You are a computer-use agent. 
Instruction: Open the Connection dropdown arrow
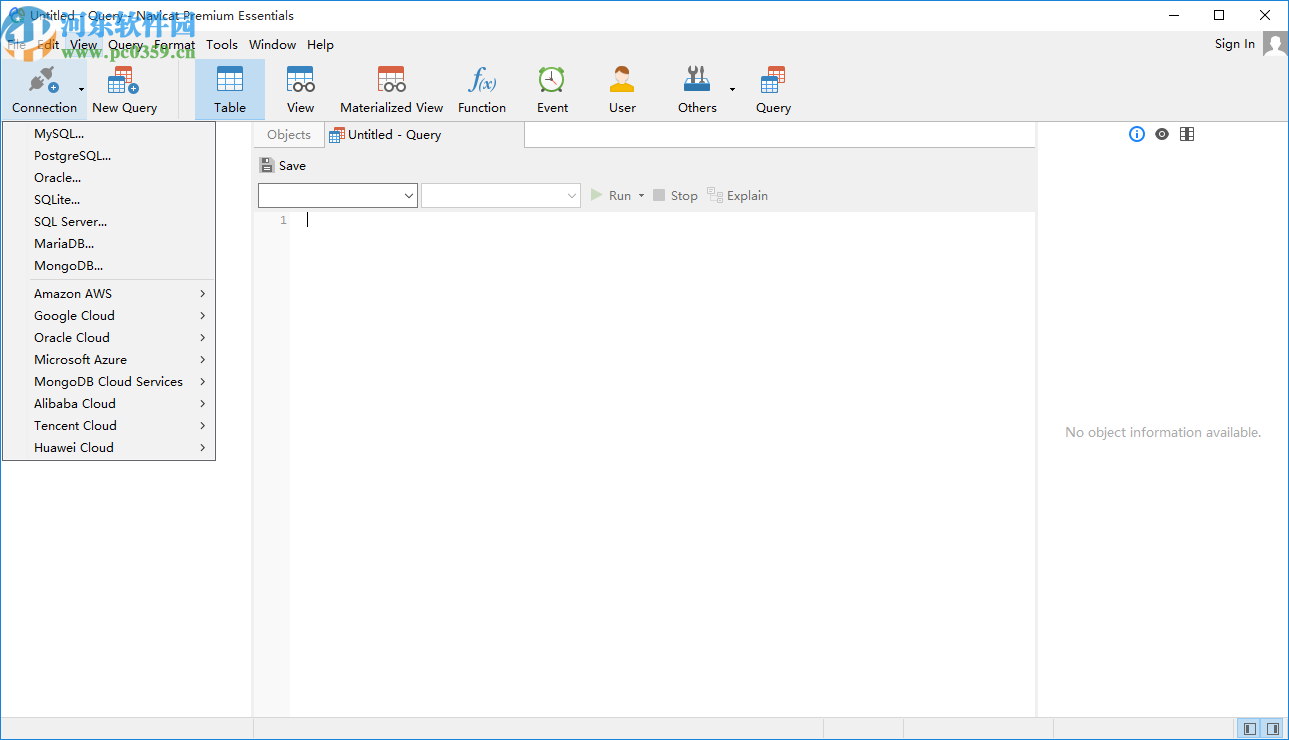pyautogui.click(x=81, y=90)
